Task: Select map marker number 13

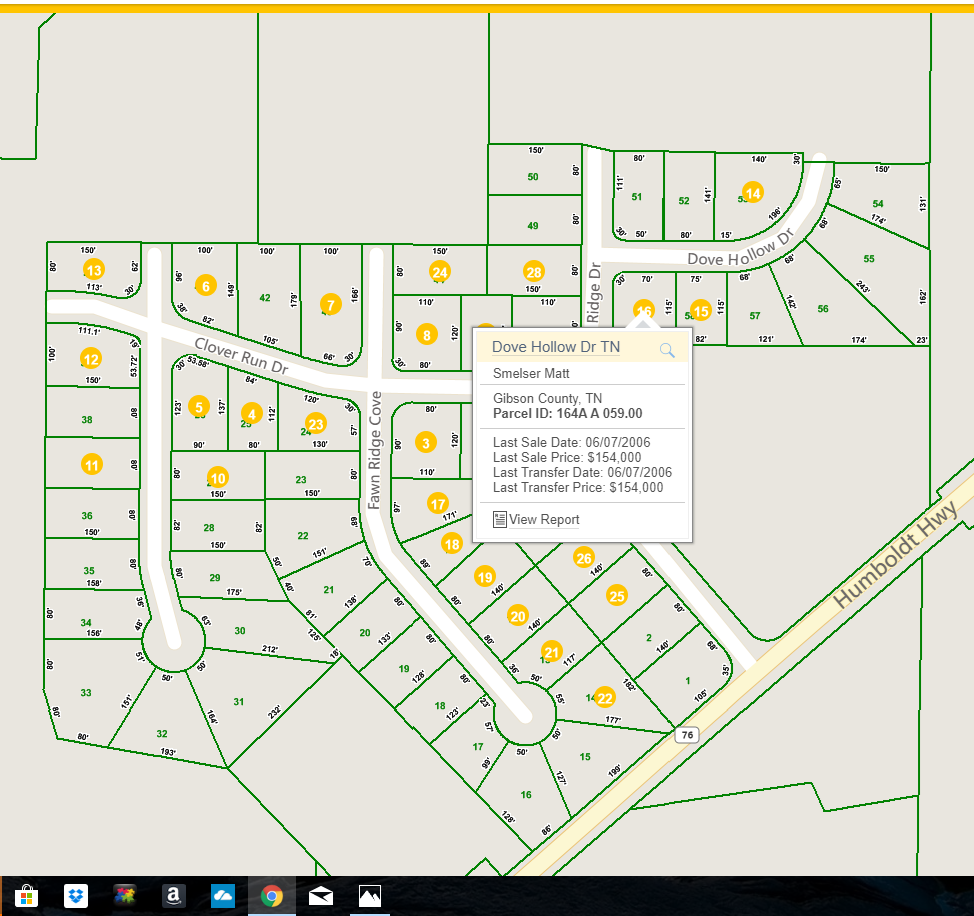Action: coord(93,270)
